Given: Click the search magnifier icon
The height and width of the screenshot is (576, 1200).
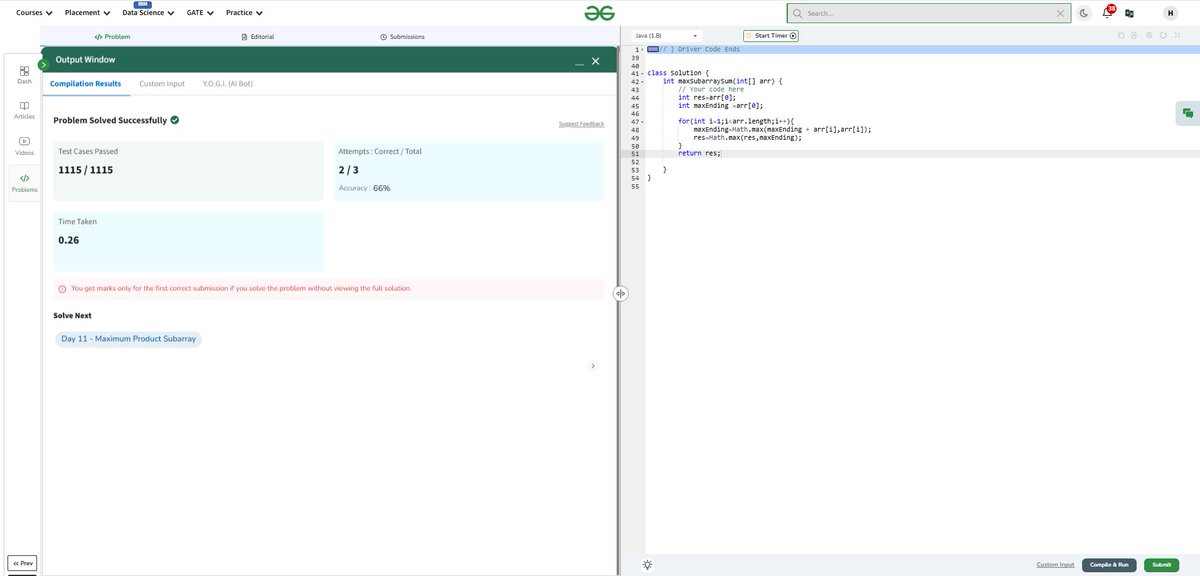Looking at the screenshot, I should pyautogui.click(x=798, y=14).
